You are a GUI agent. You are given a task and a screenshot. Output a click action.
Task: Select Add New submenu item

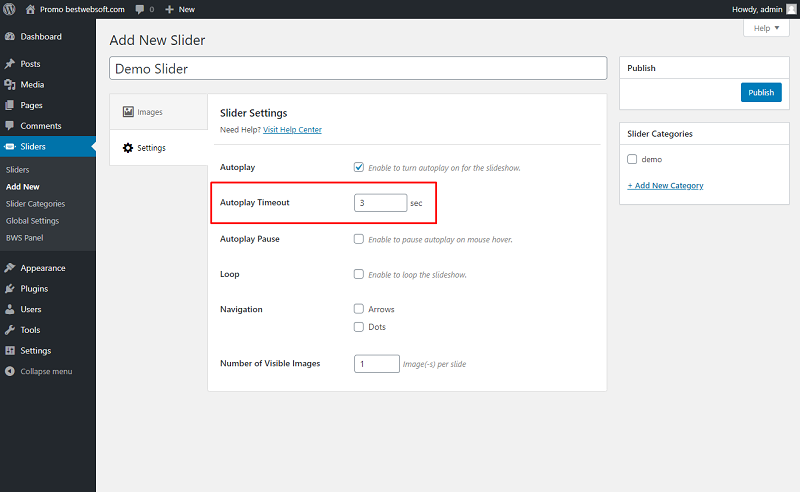[x=22, y=187]
